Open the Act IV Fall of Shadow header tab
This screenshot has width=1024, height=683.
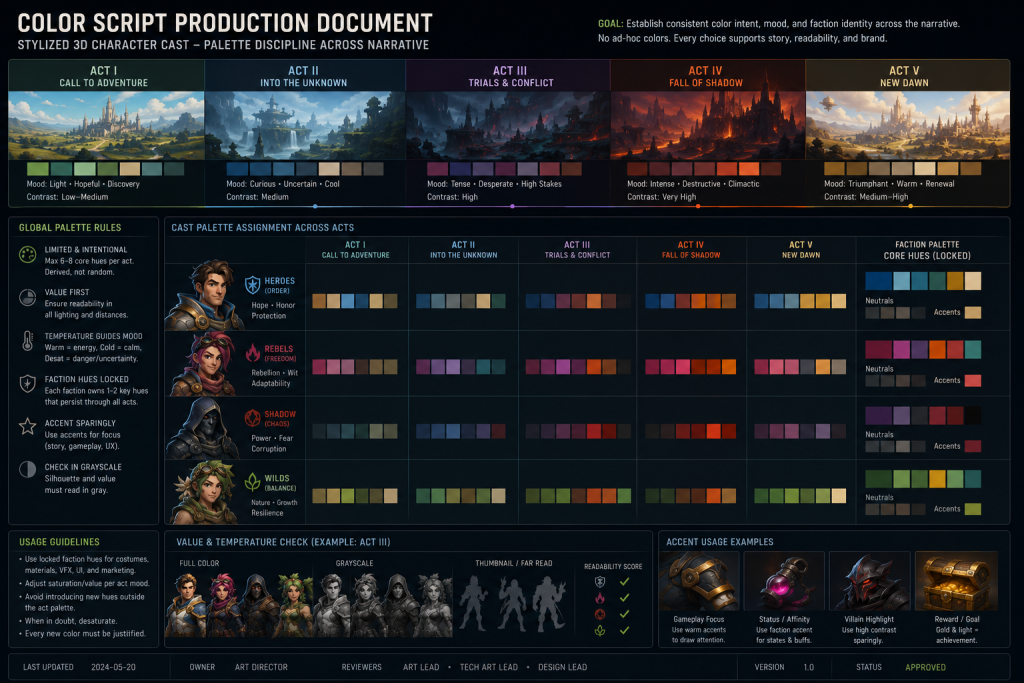(708, 76)
